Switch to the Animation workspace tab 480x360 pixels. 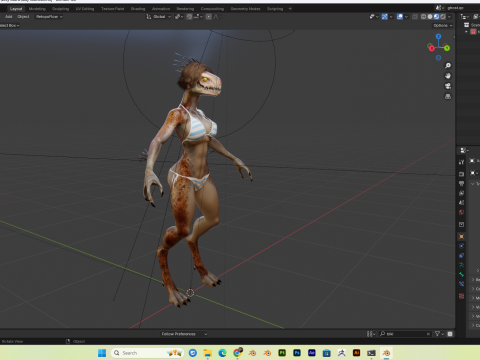coord(161,9)
